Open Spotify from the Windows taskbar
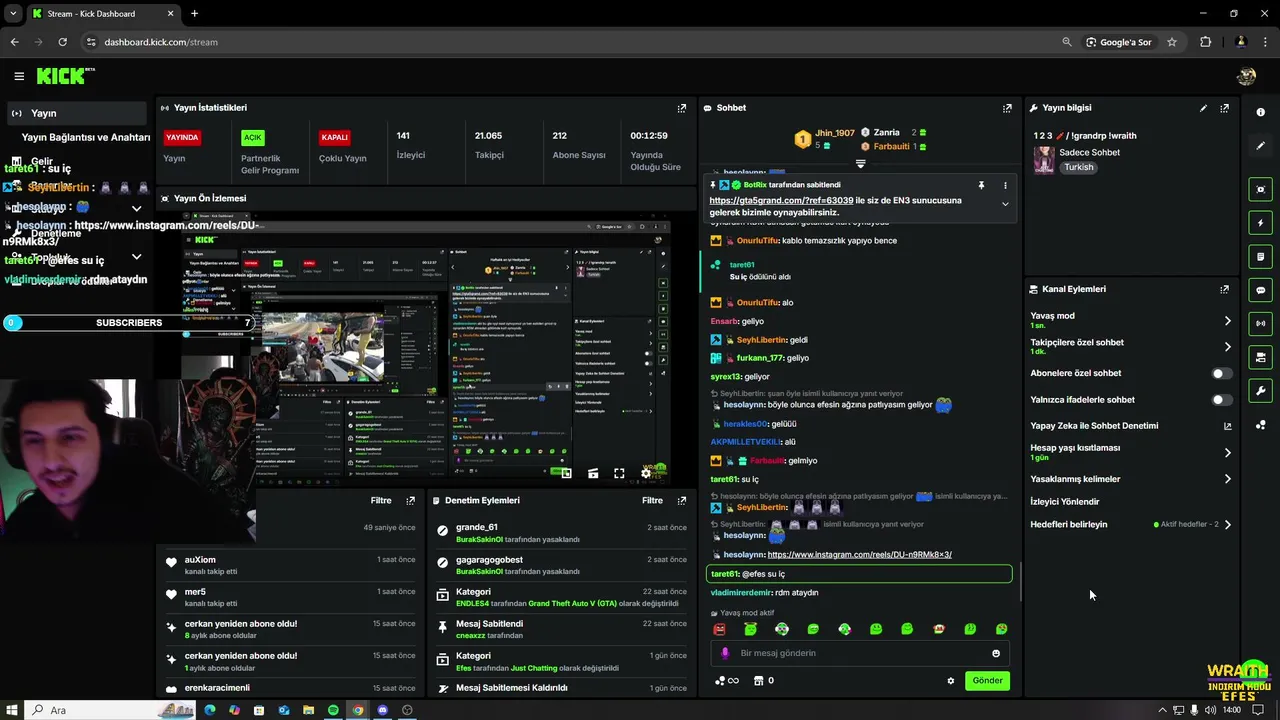The width and height of the screenshot is (1280, 720). [x=333, y=710]
